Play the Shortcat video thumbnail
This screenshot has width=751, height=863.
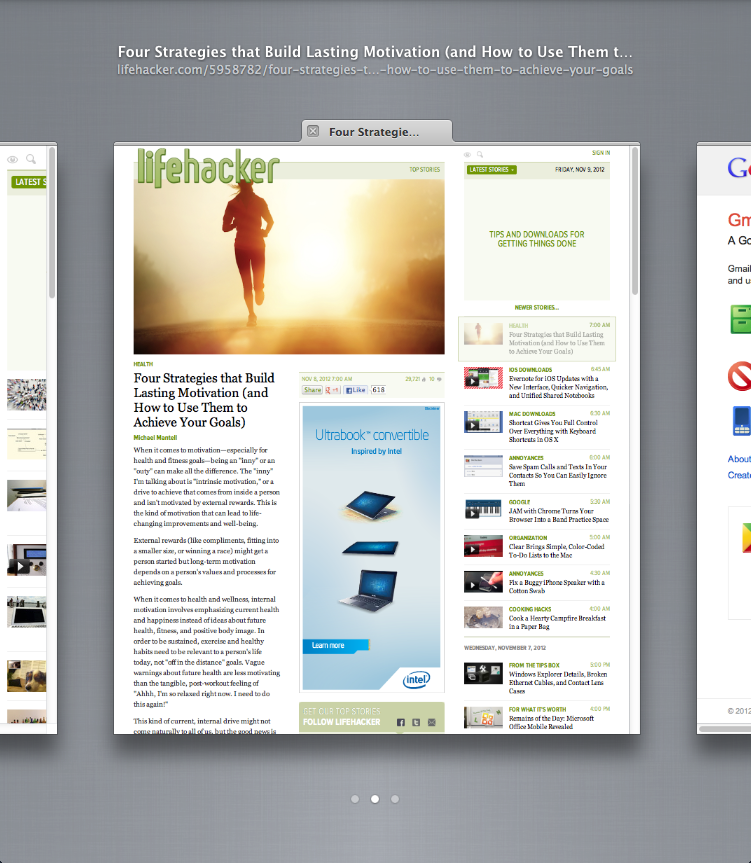(483, 422)
